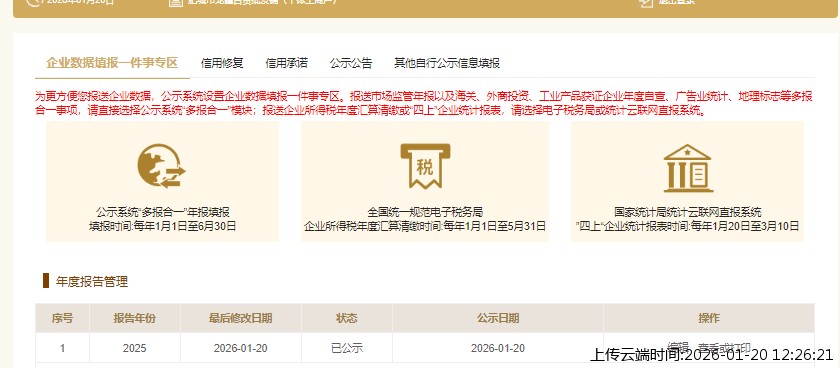The height and width of the screenshot is (368, 840).
Task: Click the 报告年份 column header
Action: pyautogui.click(x=134, y=318)
